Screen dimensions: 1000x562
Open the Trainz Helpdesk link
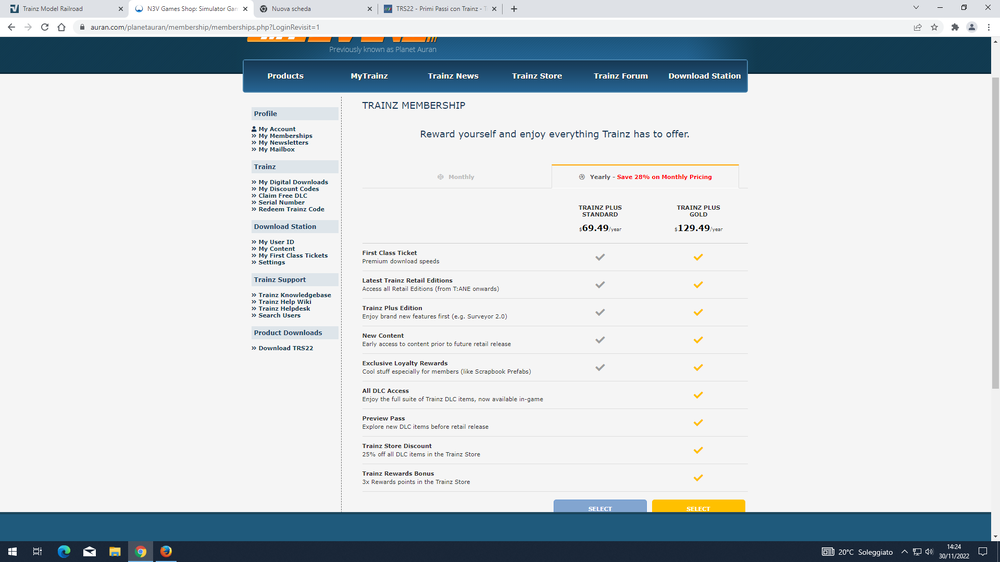pyautogui.click(x=284, y=309)
